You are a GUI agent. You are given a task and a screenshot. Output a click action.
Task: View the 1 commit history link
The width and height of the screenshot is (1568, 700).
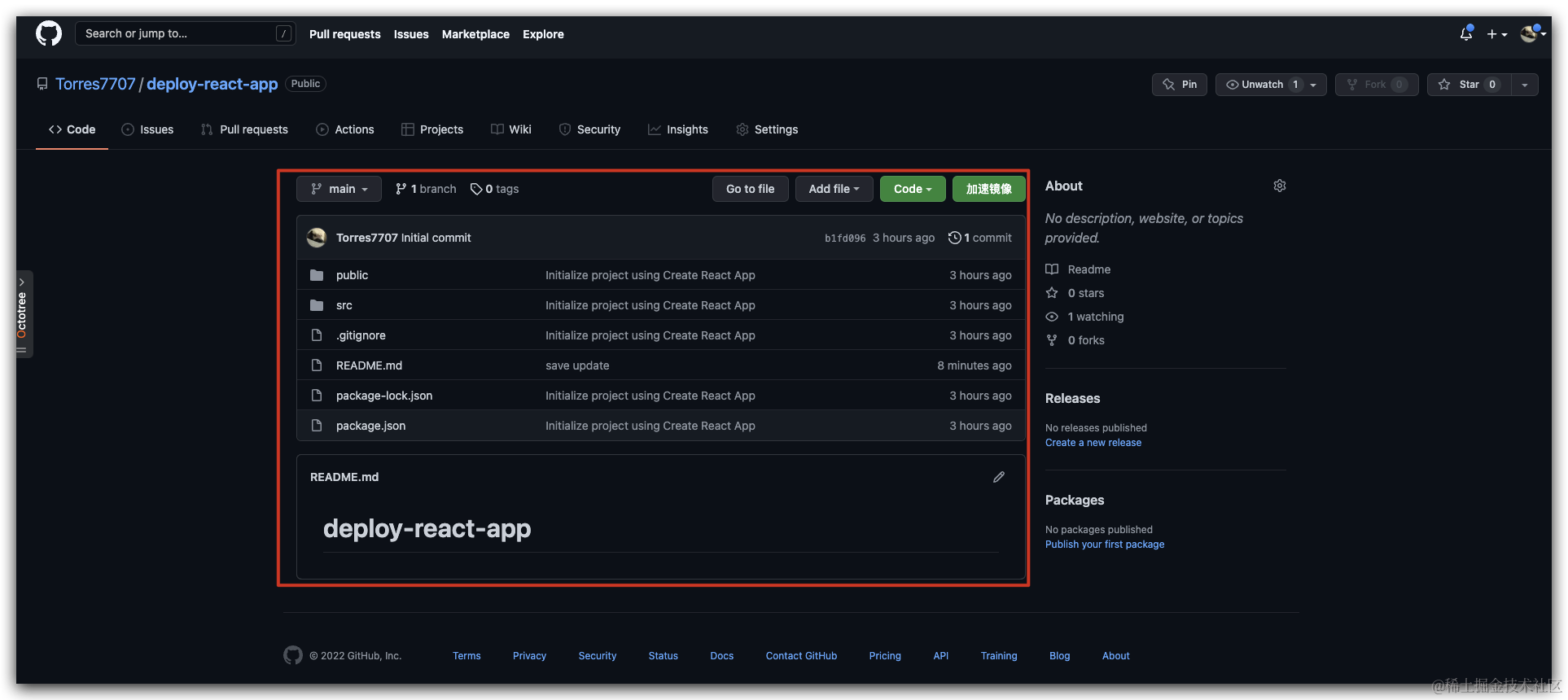click(980, 238)
